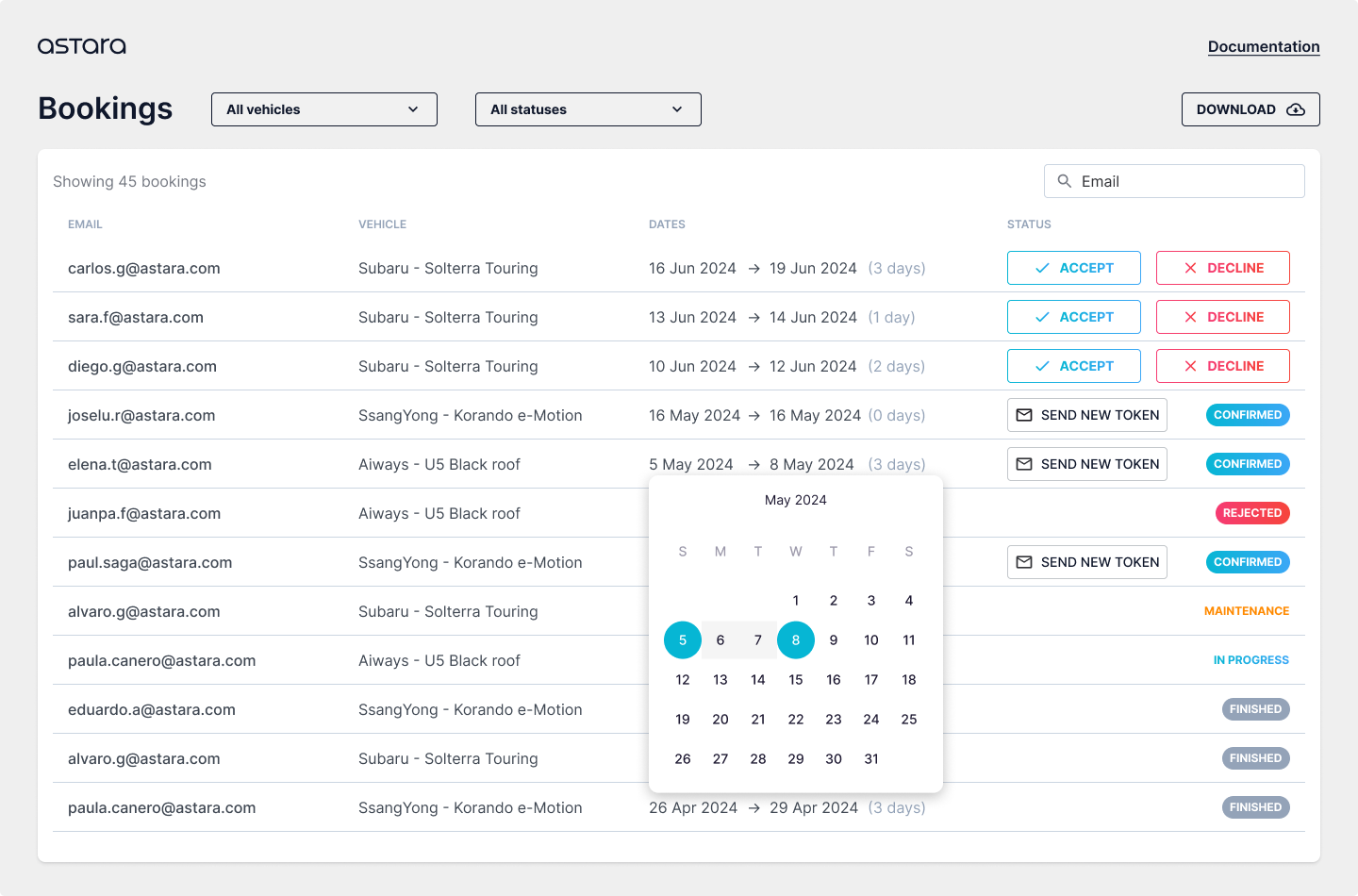Click Aiways - U5 Black roof in elena.t row
The width and height of the screenshot is (1358, 896).
pyautogui.click(x=439, y=464)
